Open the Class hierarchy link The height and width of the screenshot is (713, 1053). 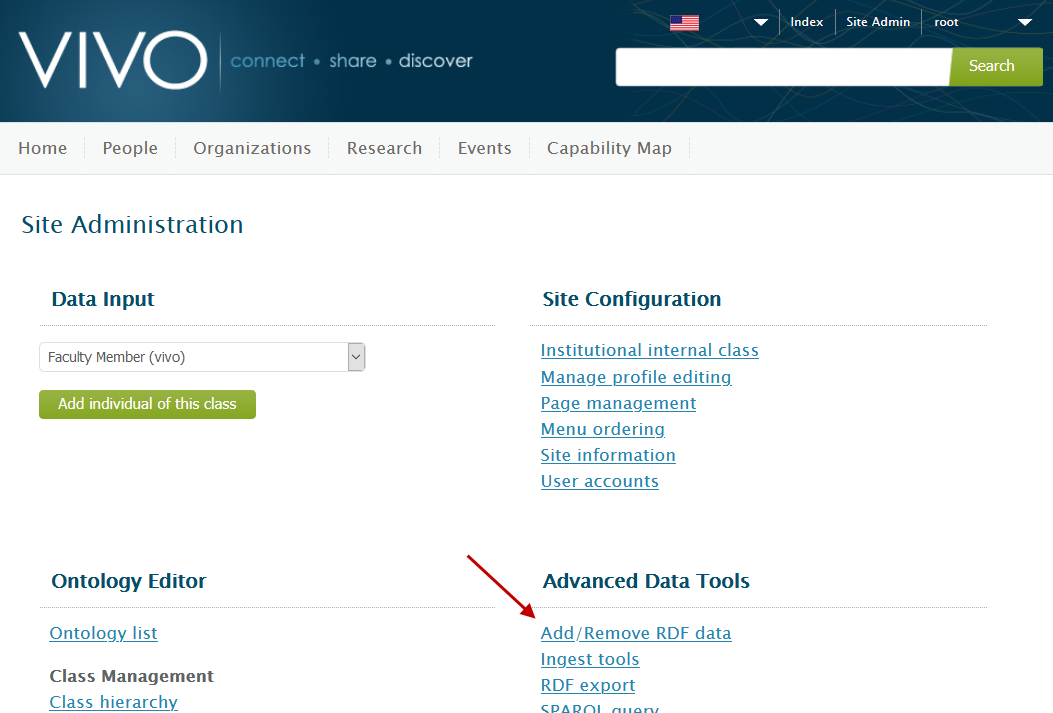click(x=113, y=702)
